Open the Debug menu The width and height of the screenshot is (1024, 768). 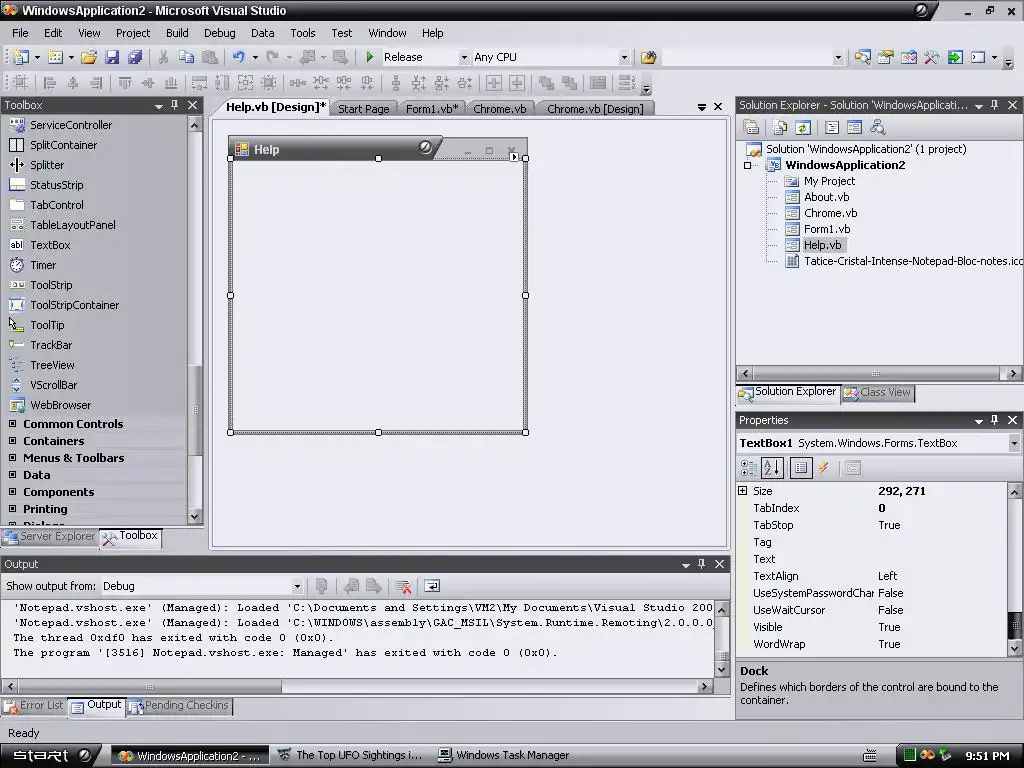coord(219,33)
